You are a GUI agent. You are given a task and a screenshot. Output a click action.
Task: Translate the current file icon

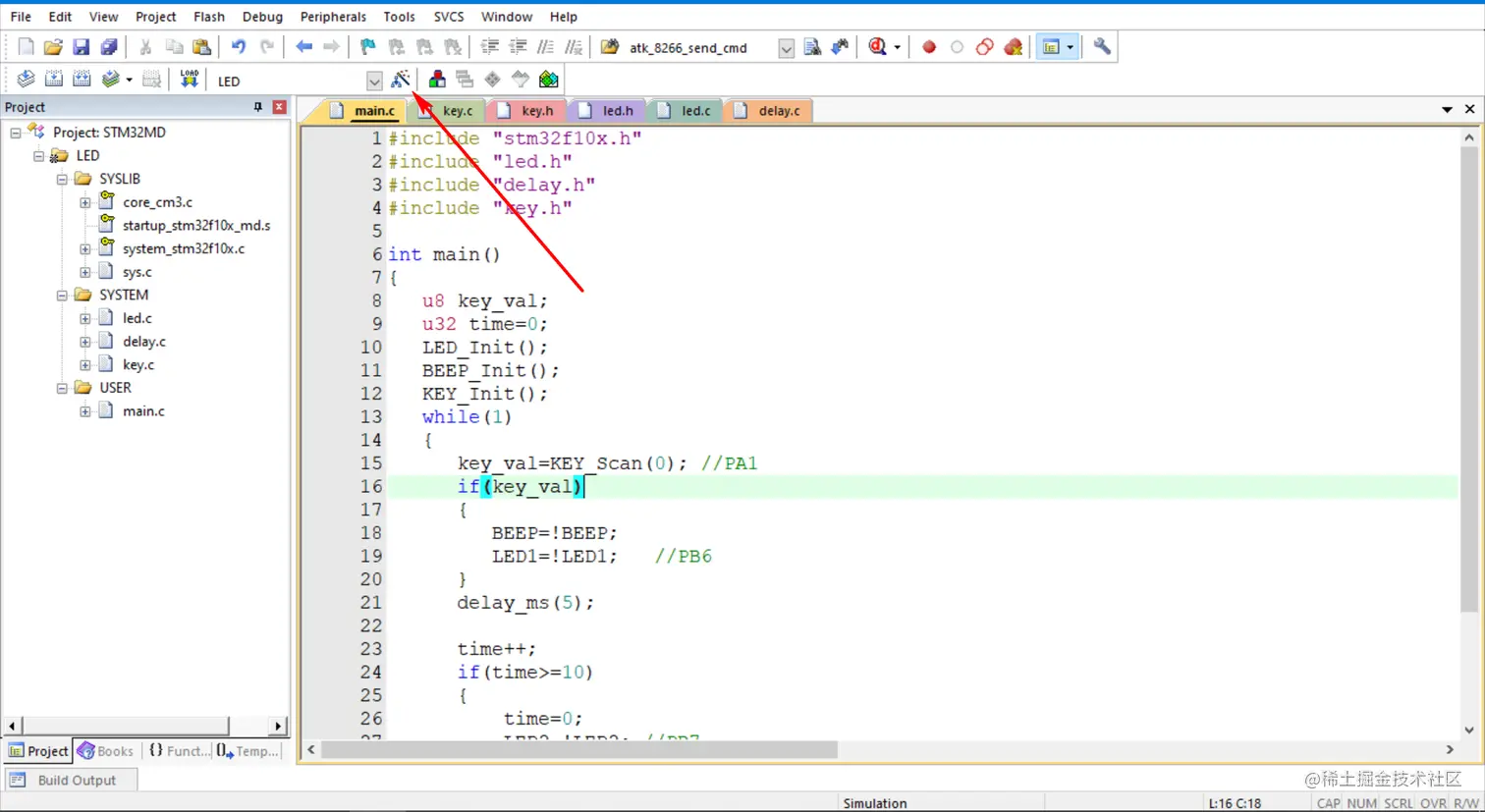coord(26,80)
